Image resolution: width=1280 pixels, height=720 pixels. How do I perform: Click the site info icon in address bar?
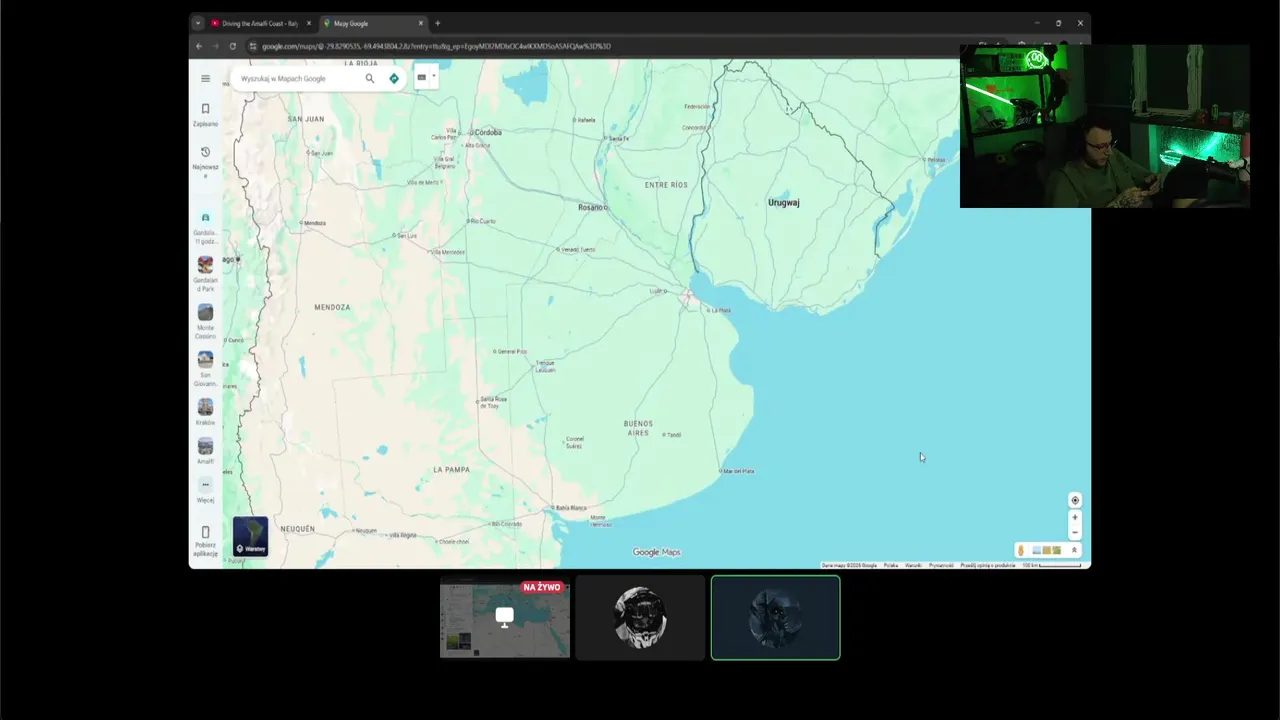tap(253, 46)
